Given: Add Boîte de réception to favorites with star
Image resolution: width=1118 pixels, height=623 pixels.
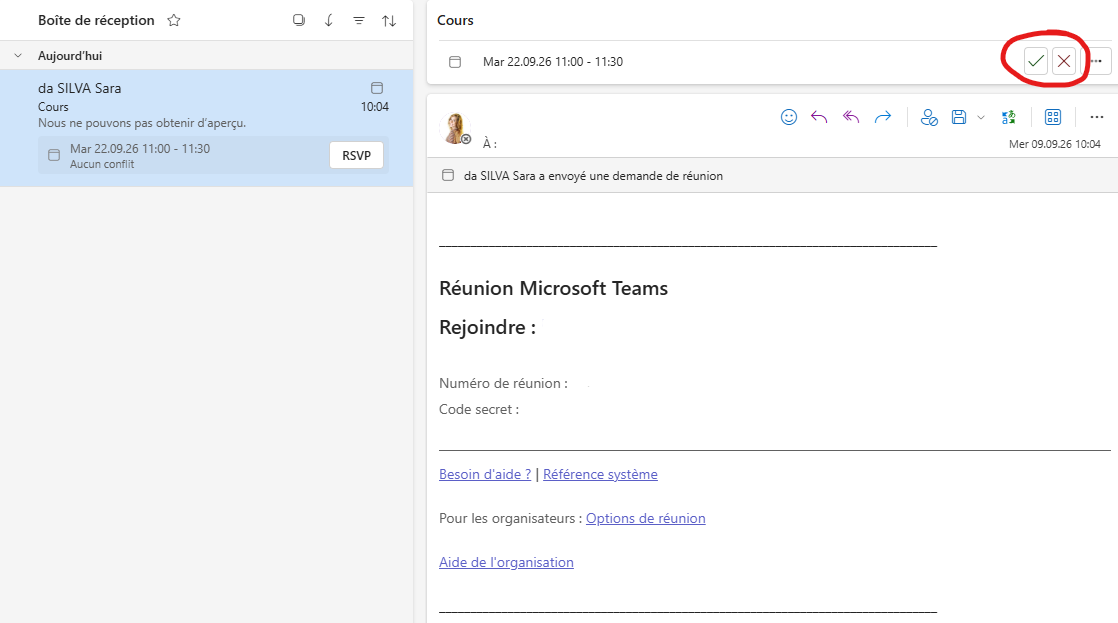Looking at the screenshot, I should click(174, 21).
